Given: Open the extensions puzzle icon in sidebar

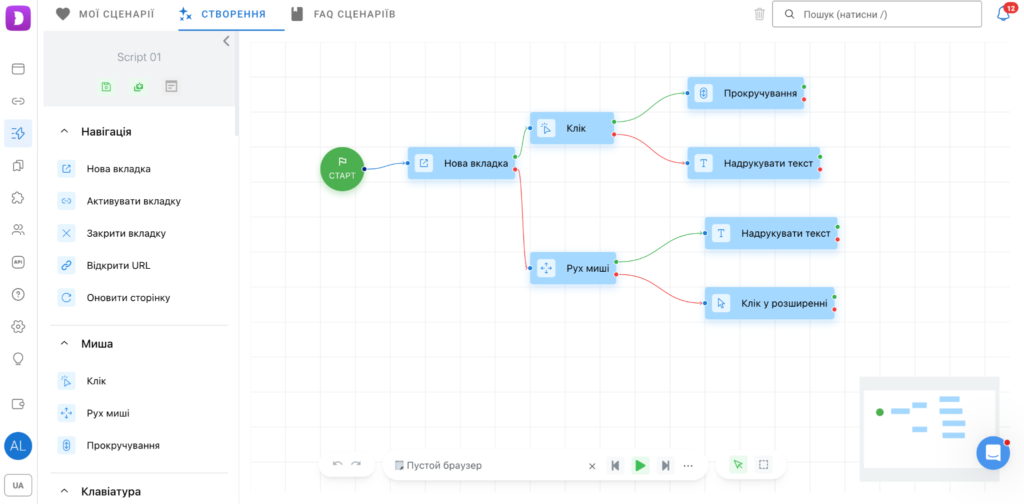Looking at the screenshot, I should pos(18,197).
